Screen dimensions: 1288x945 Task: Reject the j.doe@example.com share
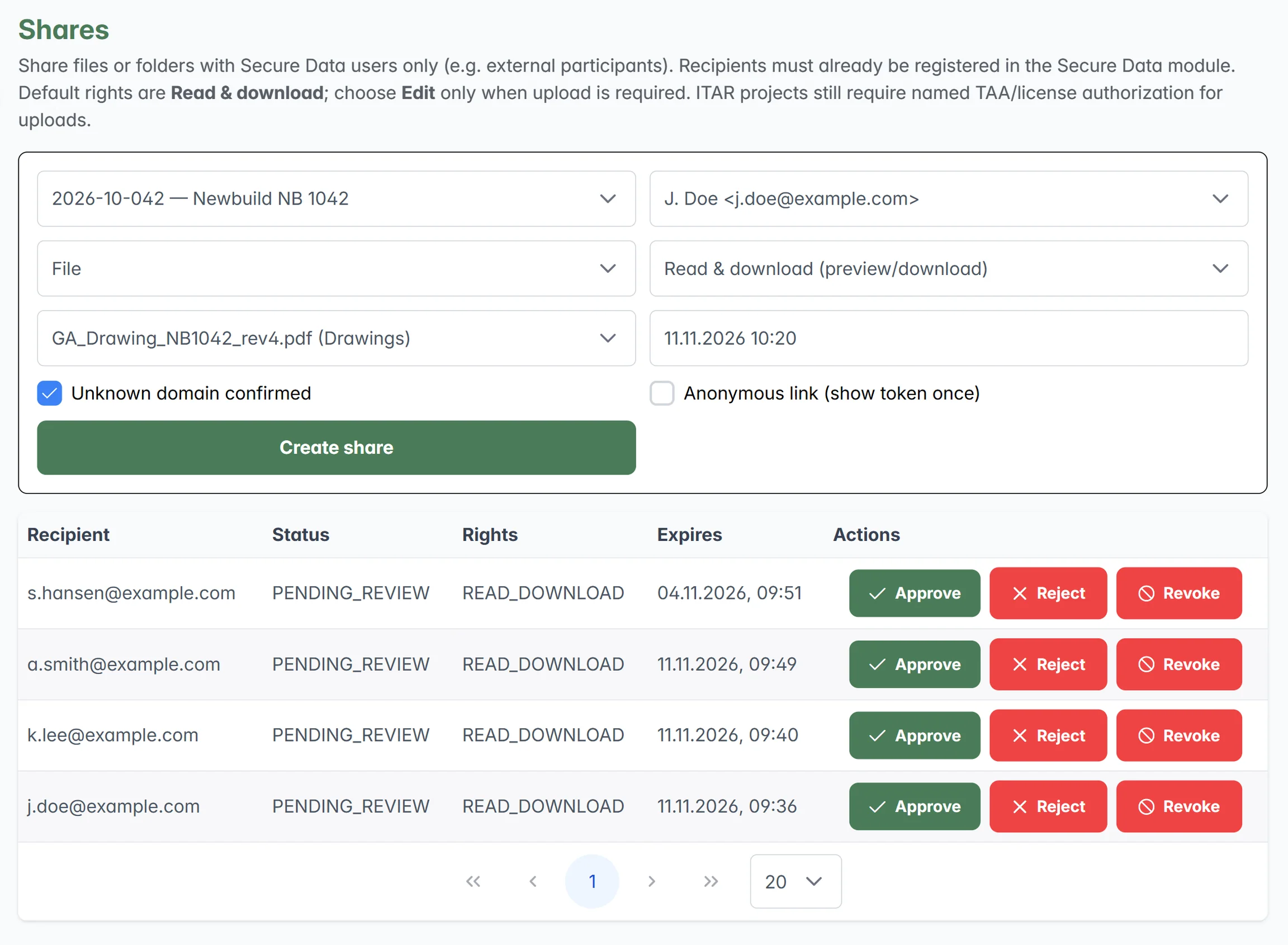tap(1048, 806)
